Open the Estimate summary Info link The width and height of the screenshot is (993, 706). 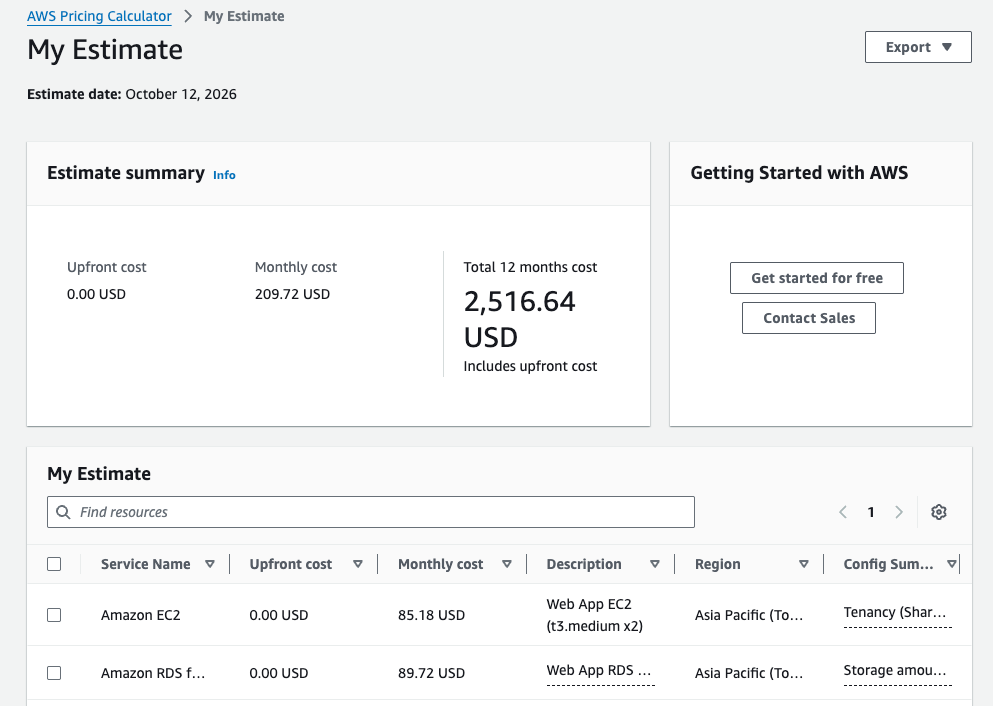pos(224,175)
